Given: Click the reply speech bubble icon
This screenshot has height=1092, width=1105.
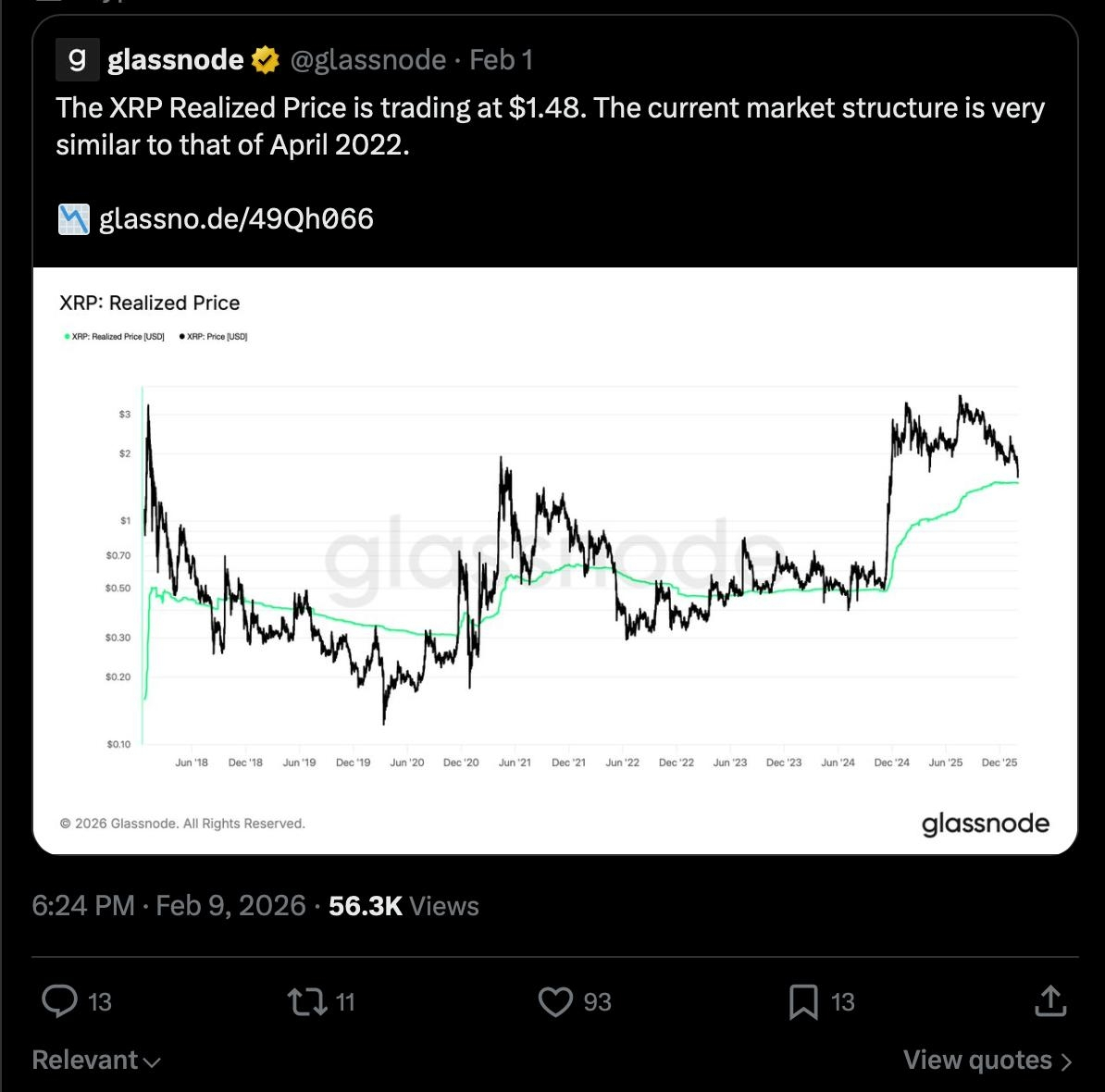Looking at the screenshot, I should click(60, 1001).
